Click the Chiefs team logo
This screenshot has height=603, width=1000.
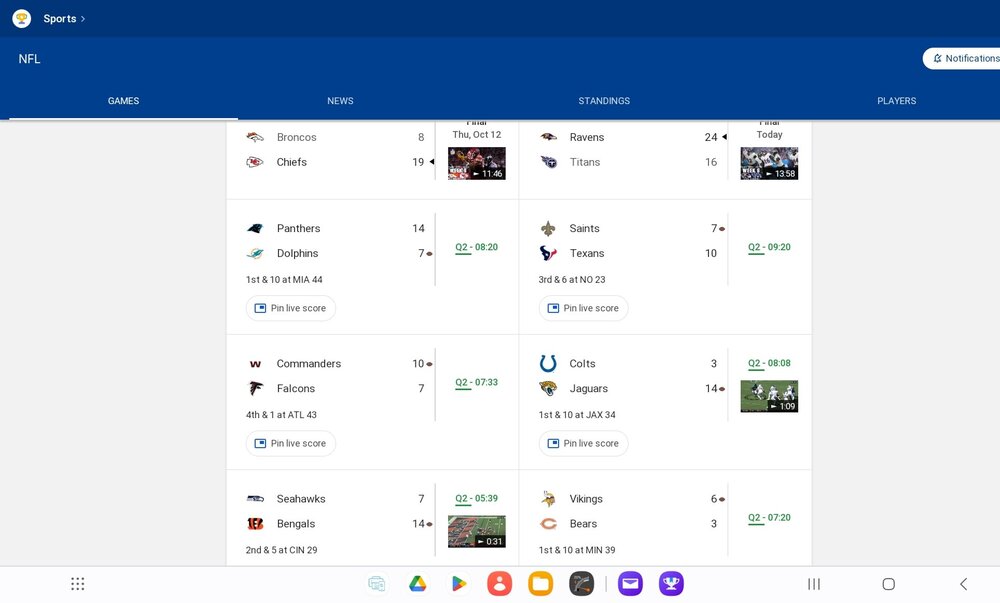(254, 162)
